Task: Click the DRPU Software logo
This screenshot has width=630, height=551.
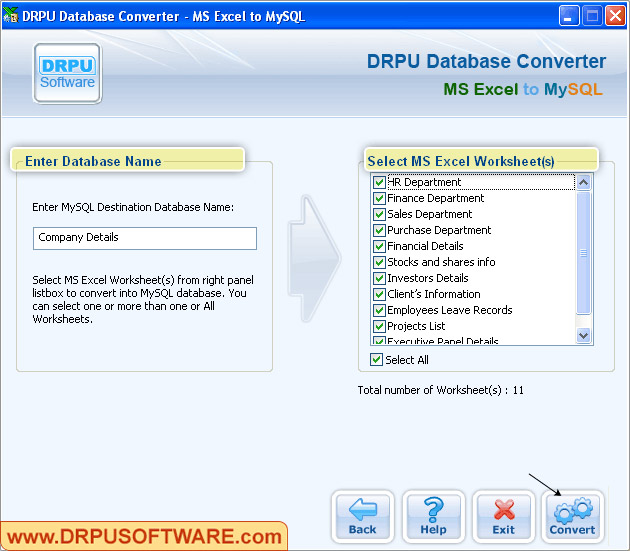Action: pos(67,74)
